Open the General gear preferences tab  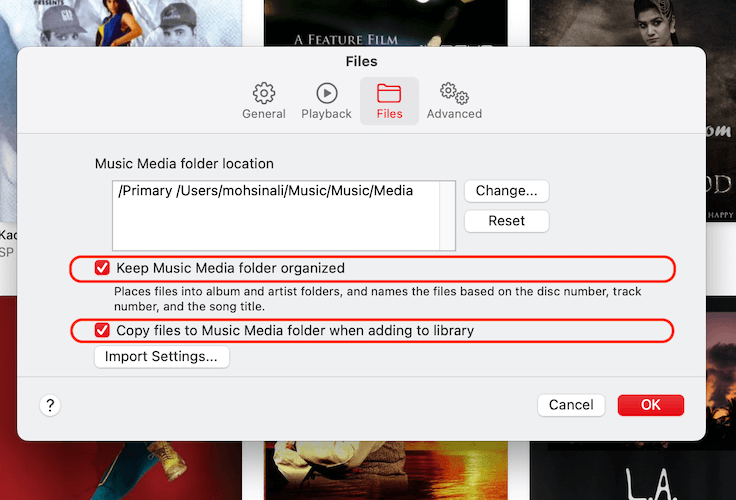(x=264, y=101)
